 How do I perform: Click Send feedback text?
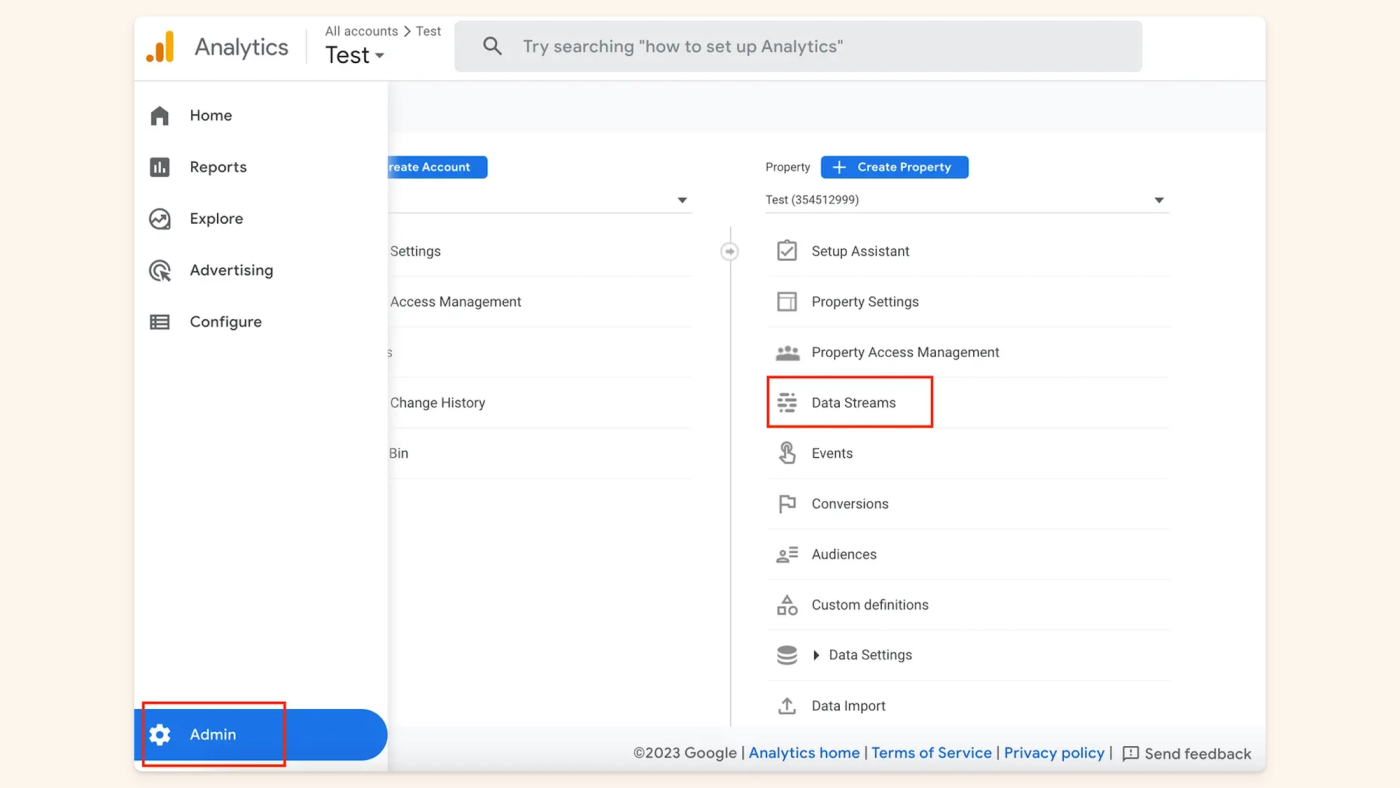click(1197, 754)
